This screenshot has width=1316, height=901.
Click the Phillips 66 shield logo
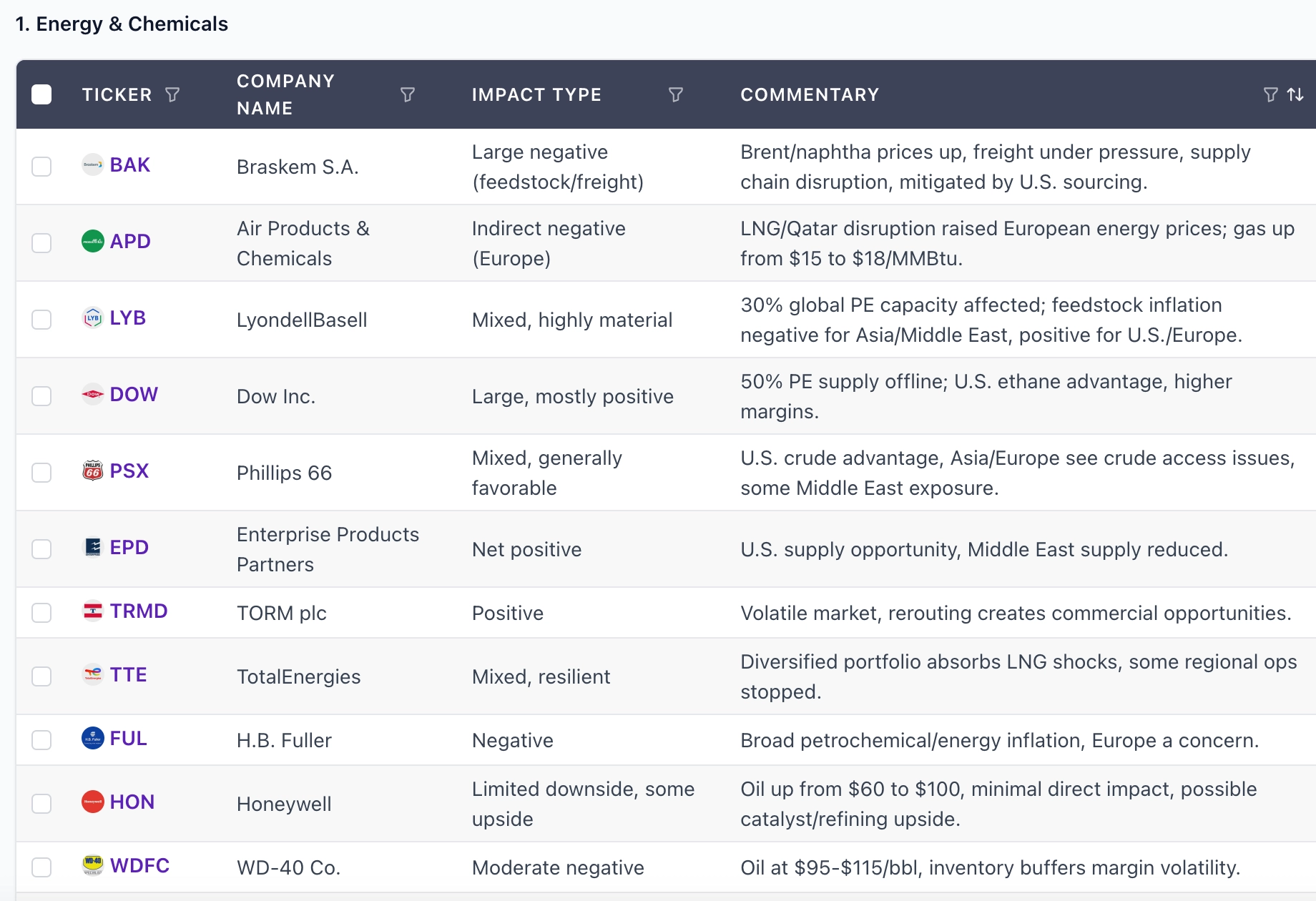(x=93, y=471)
